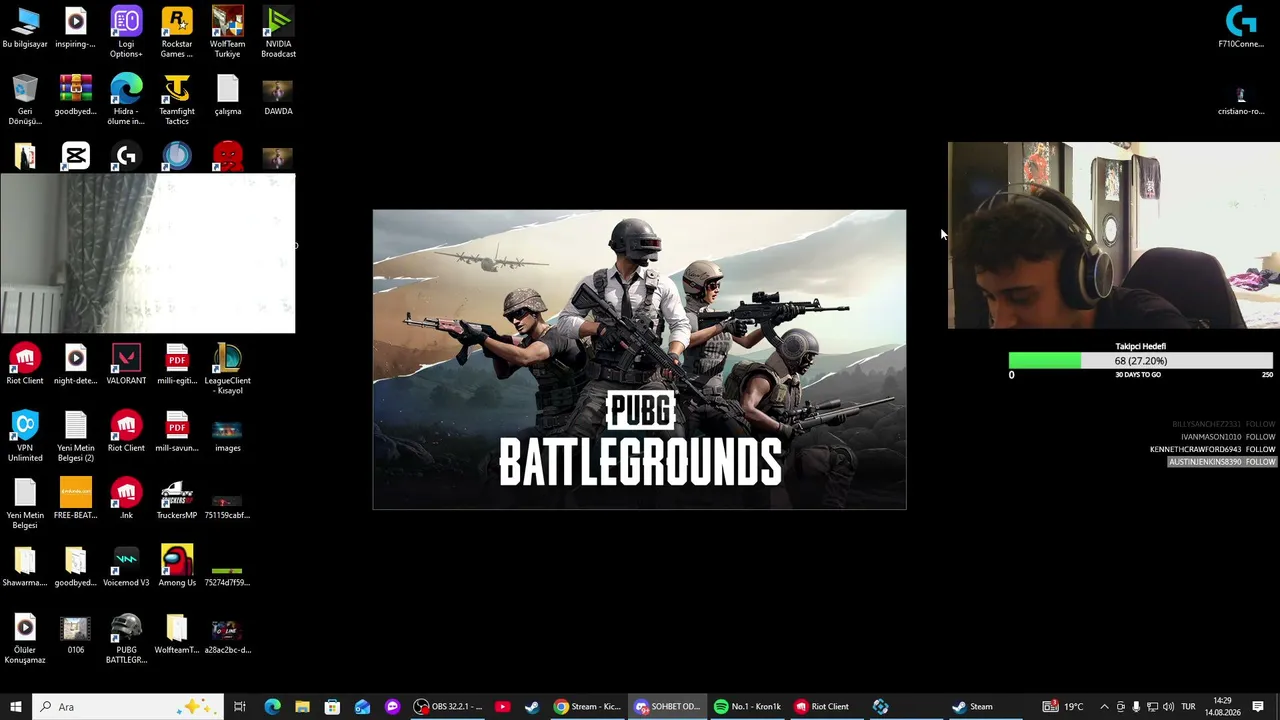Switch to the Stream - Kick Chrome window
Image resolution: width=1280 pixels, height=720 pixels.
588,707
